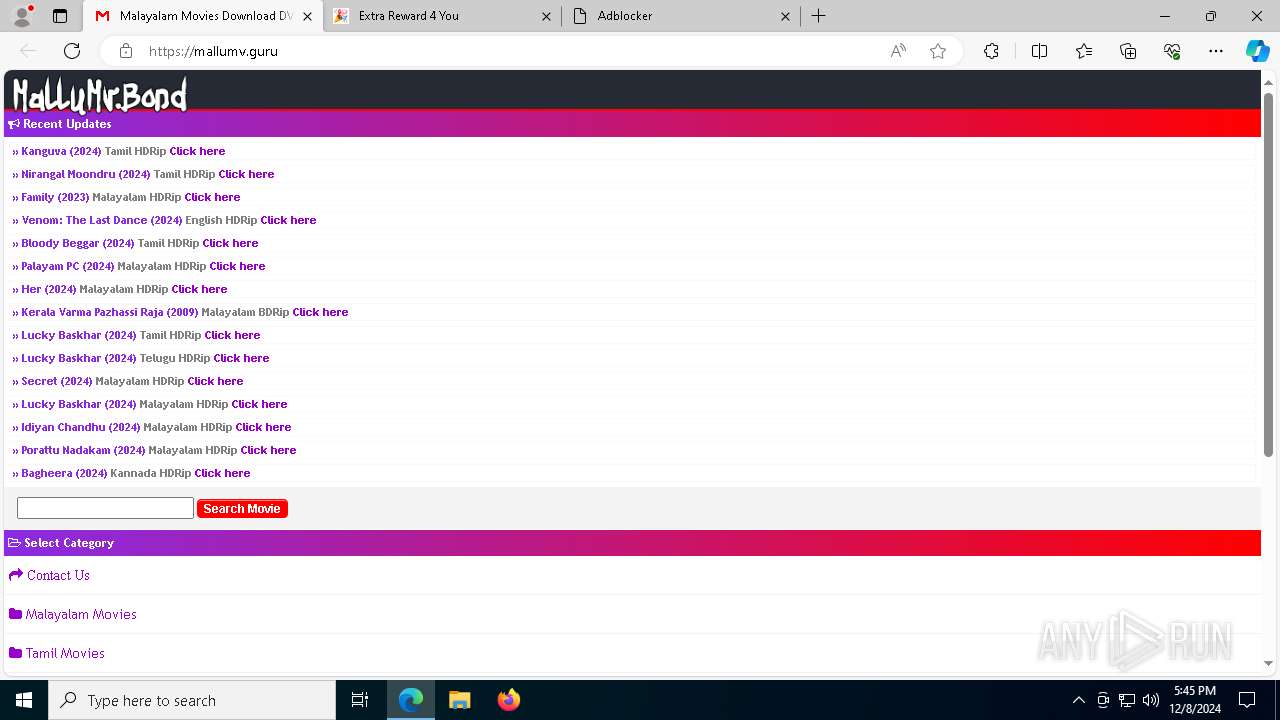
Task: Click the taskbar search box
Action: click(x=192, y=700)
